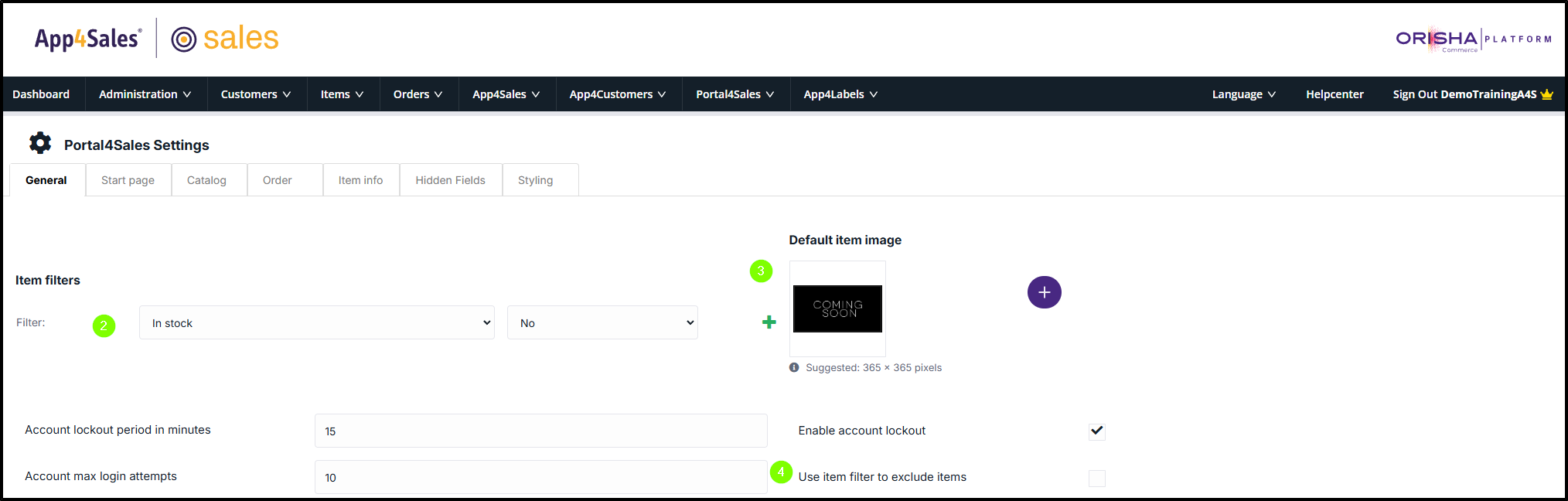Add a filter with the green plus icon
The height and width of the screenshot is (501, 1568).
[769, 322]
